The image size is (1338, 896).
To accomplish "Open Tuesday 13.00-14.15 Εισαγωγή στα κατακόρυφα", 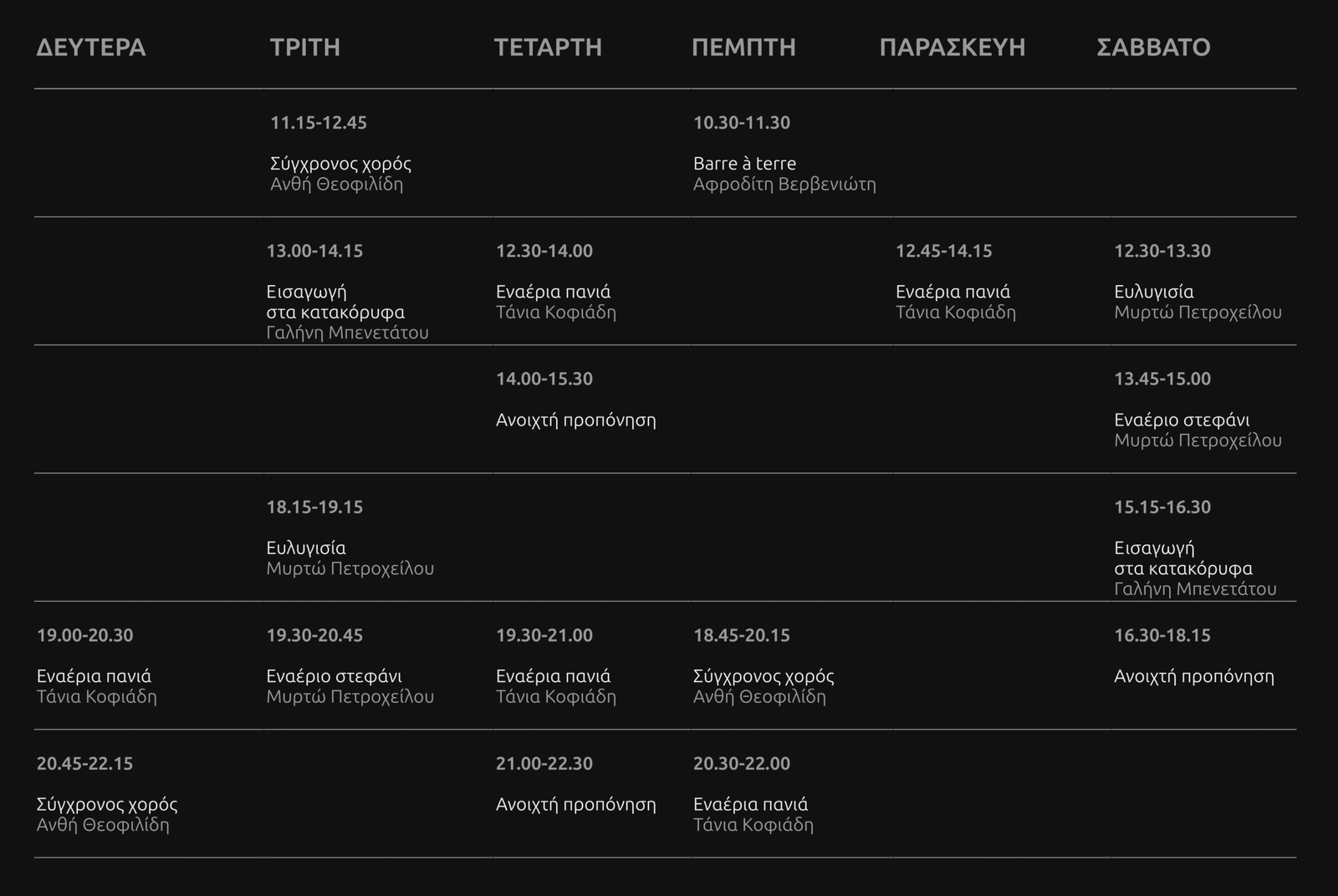I will [x=335, y=302].
